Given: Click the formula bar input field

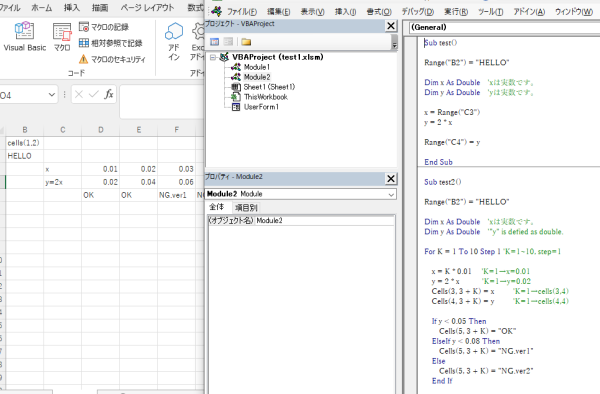Looking at the screenshot, I should [162, 102].
